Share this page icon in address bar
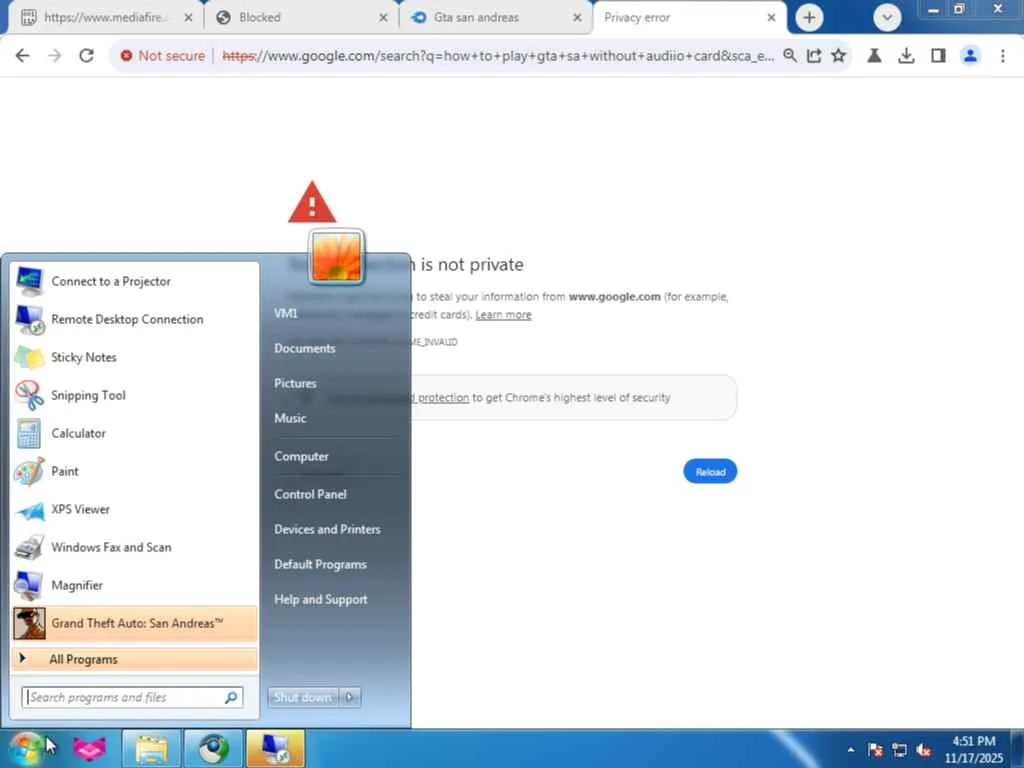This screenshot has width=1024, height=768. (814, 56)
